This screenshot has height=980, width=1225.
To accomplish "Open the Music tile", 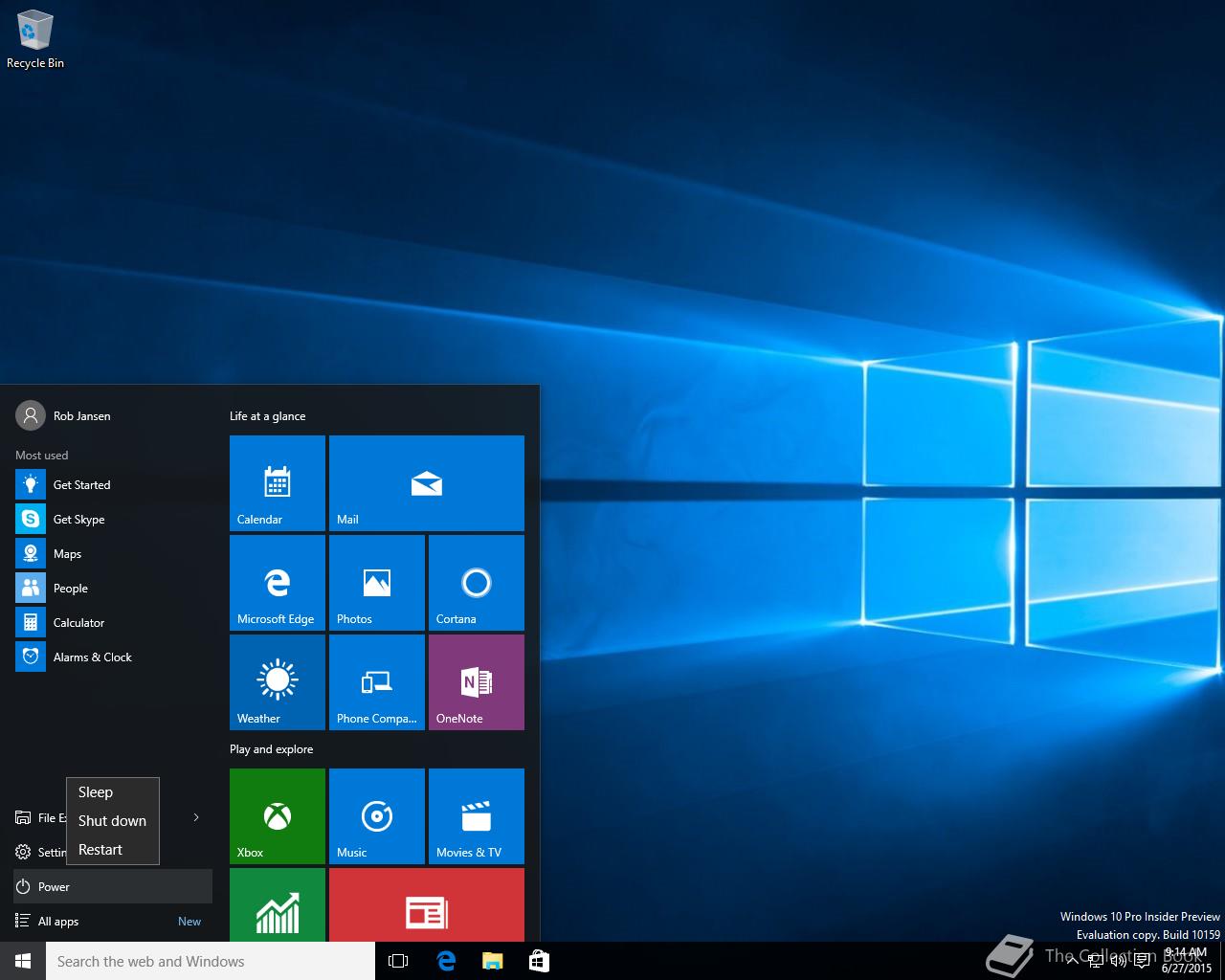I will (377, 816).
